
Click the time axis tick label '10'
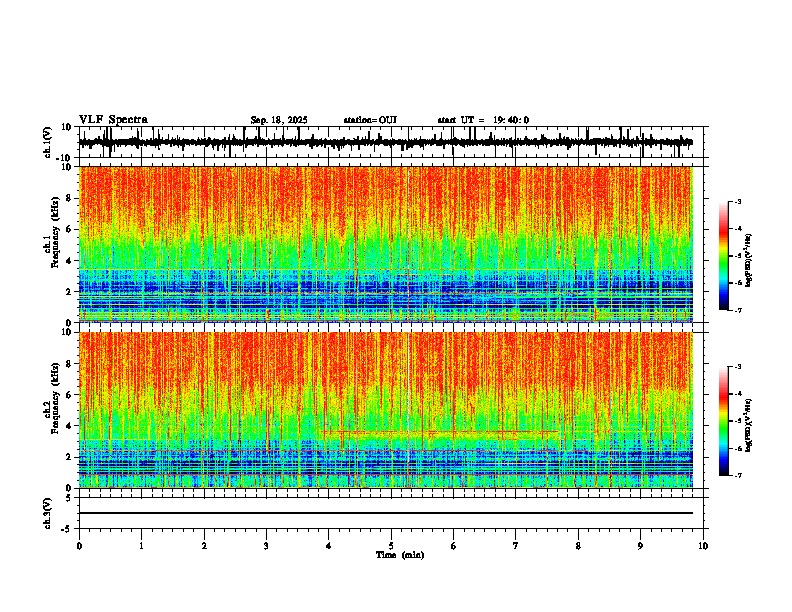click(x=703, y=546)
